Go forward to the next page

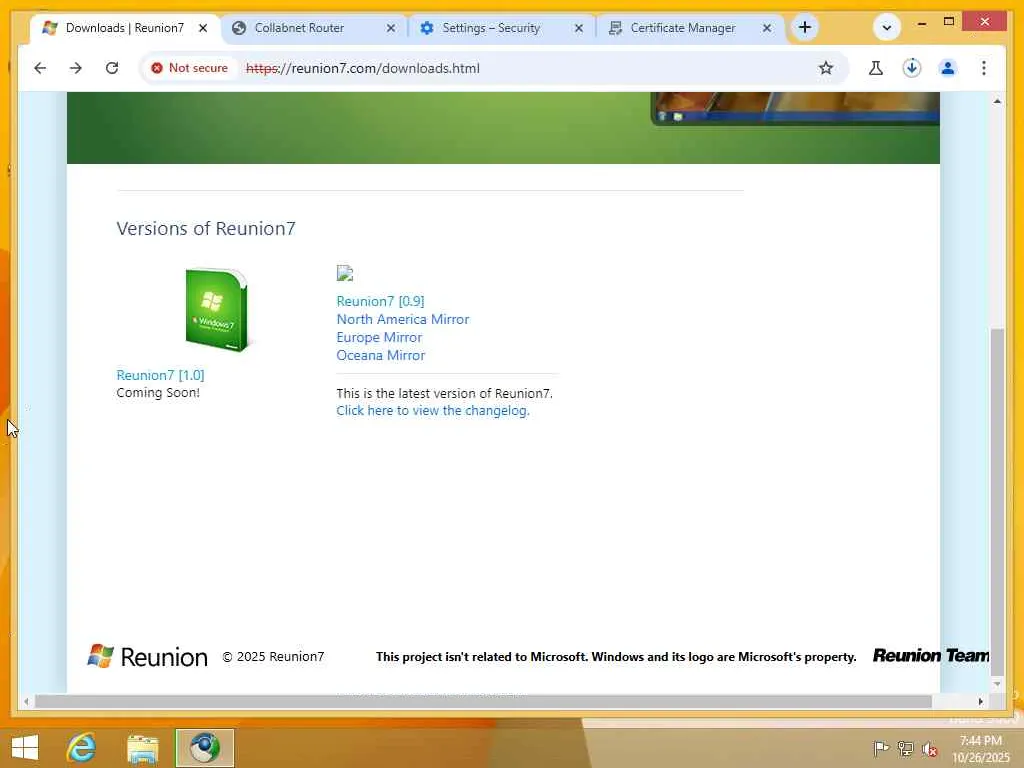[76, 68]
